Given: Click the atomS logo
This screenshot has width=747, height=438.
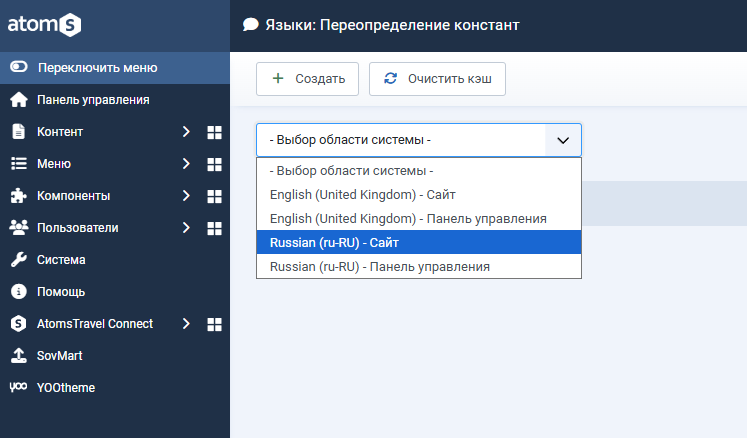Looking at the screenshot, I should (x=44, y=24).
